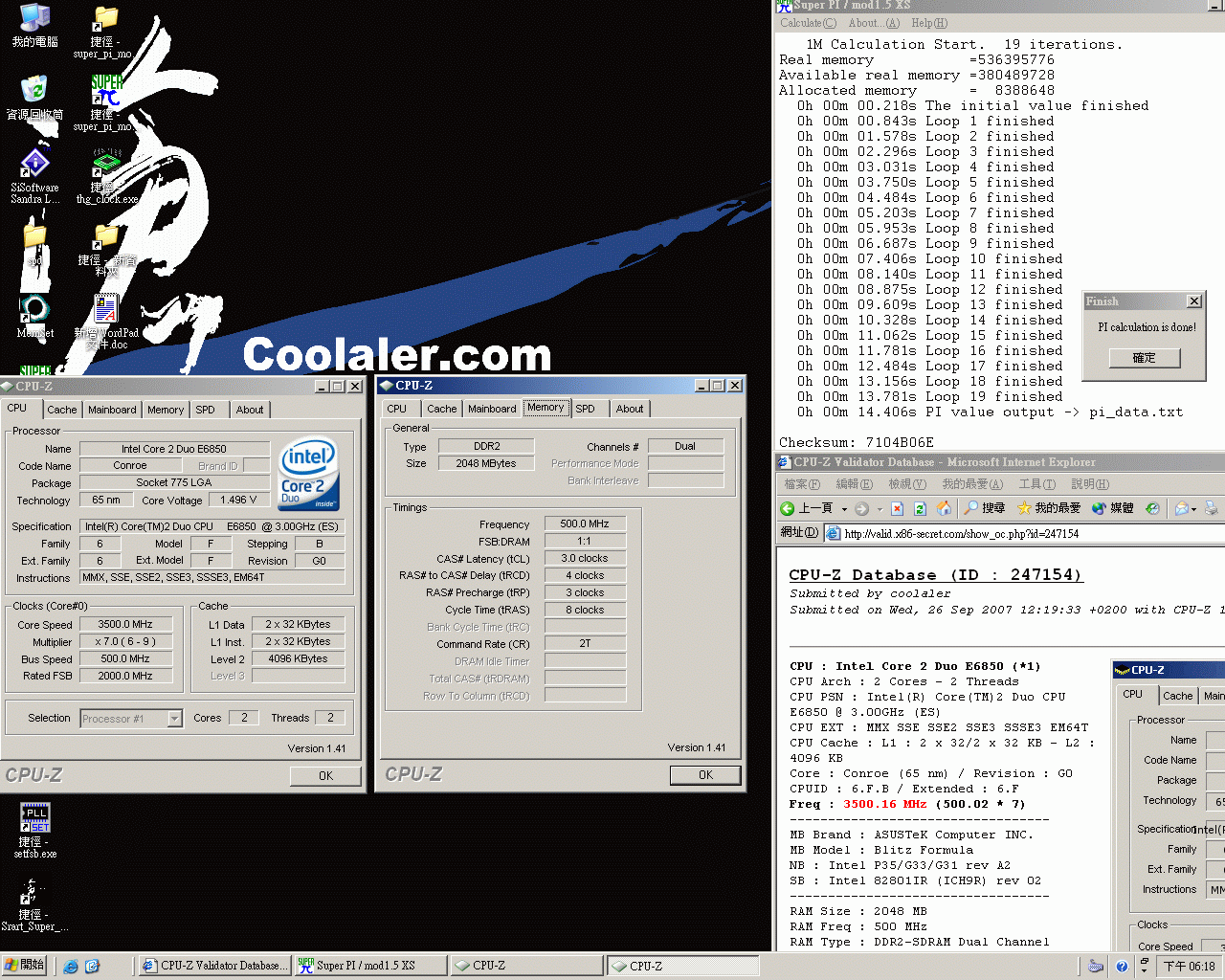Open the IE History icon
This screenshot has height=980, width=1225.
pyautogui.click(x=1152, y=508)
